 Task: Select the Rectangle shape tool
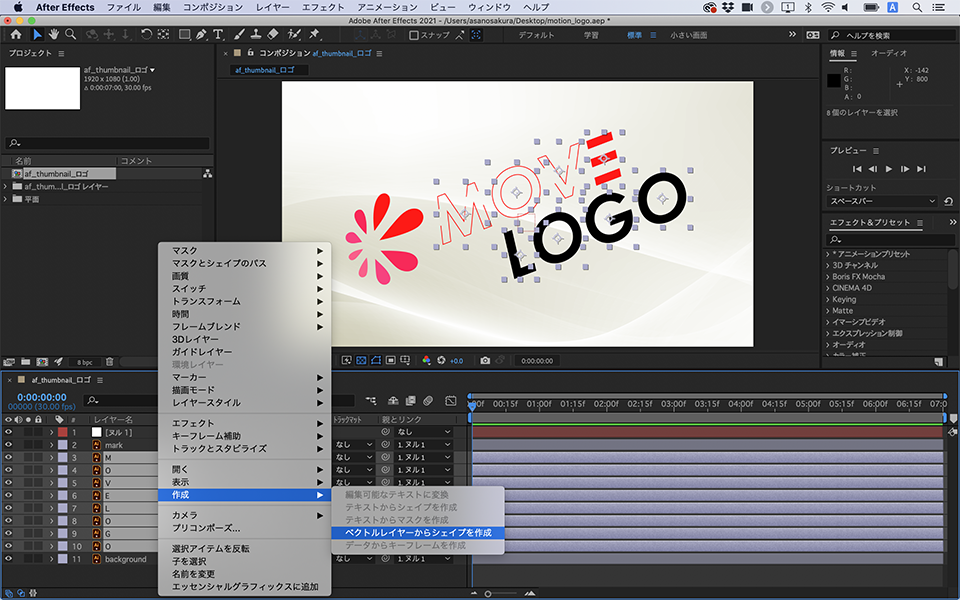pyautogui.click(x=184, y=35)
